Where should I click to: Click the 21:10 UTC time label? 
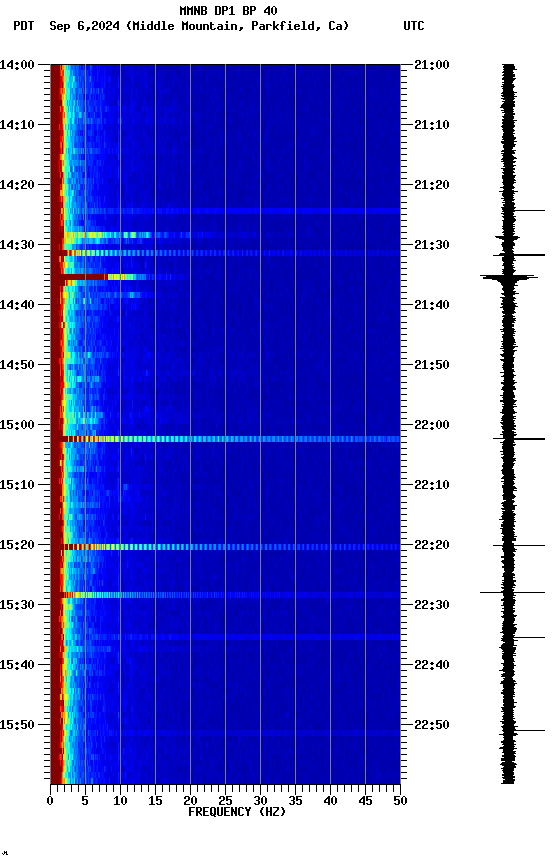[x=432, y=125]
